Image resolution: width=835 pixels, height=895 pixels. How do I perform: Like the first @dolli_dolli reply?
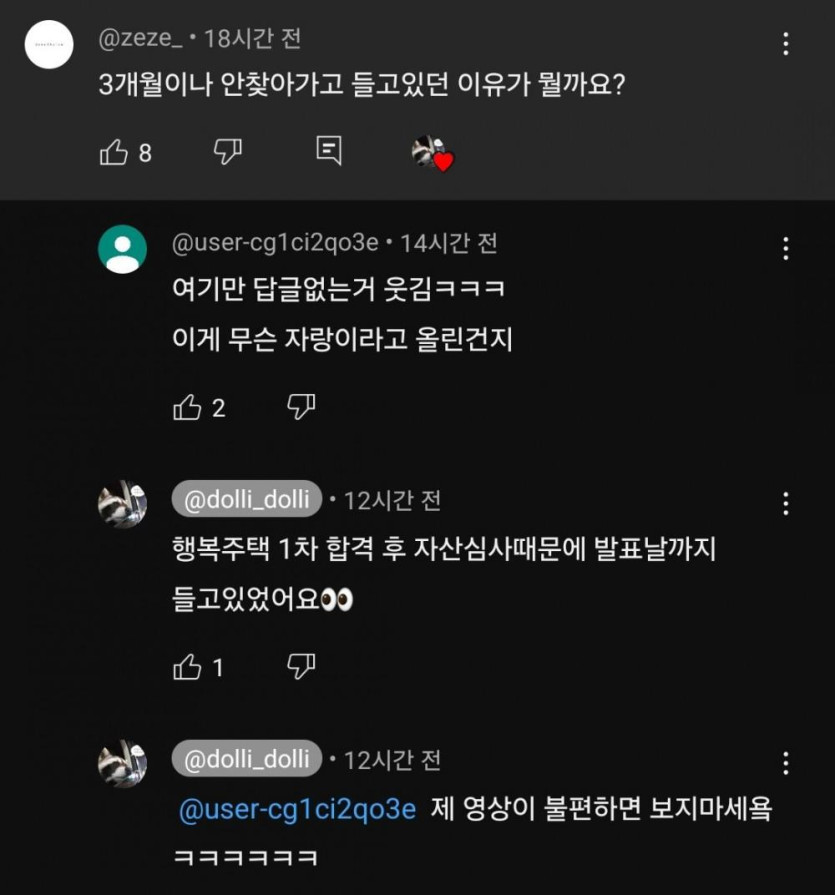(188, 667)
